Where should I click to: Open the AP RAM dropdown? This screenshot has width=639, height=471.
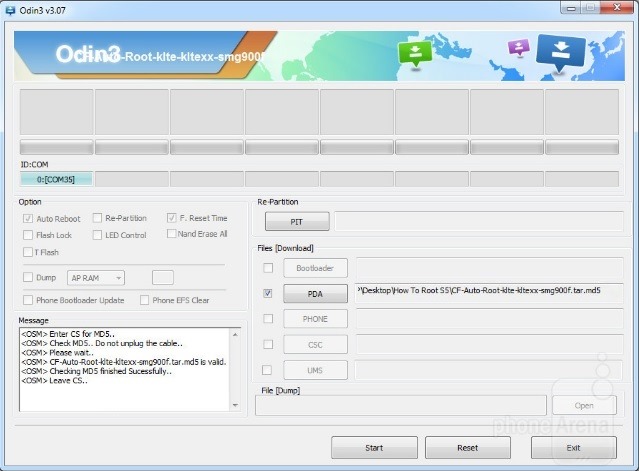(96, 278)
